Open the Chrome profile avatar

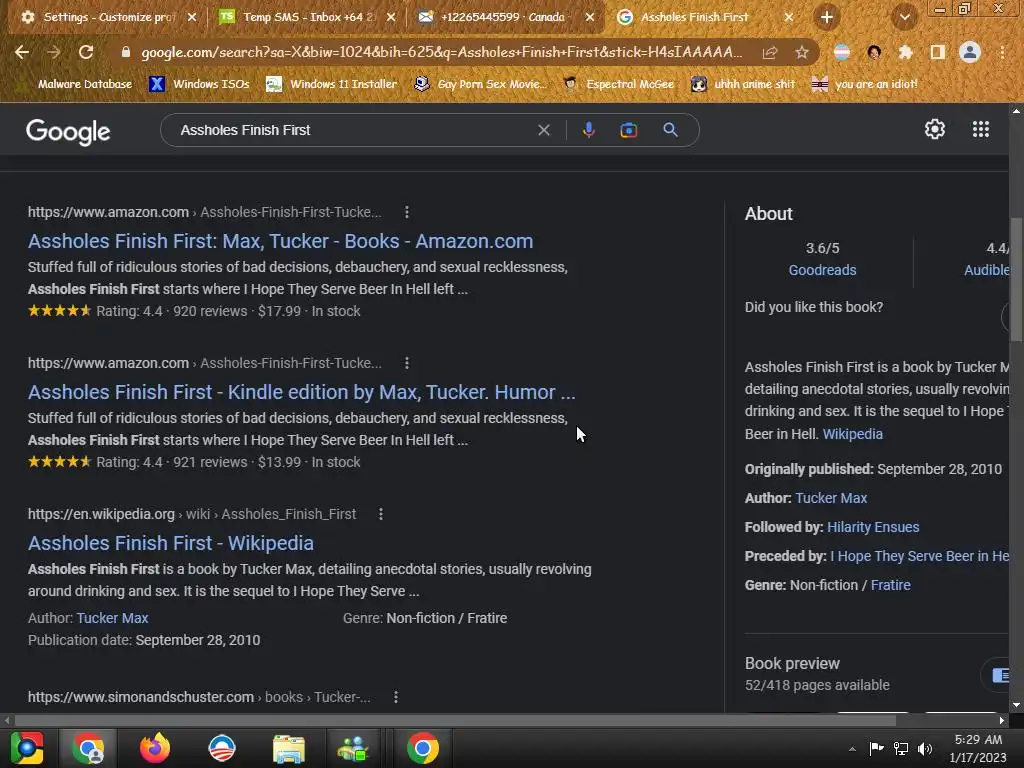[x=970, y=52]
